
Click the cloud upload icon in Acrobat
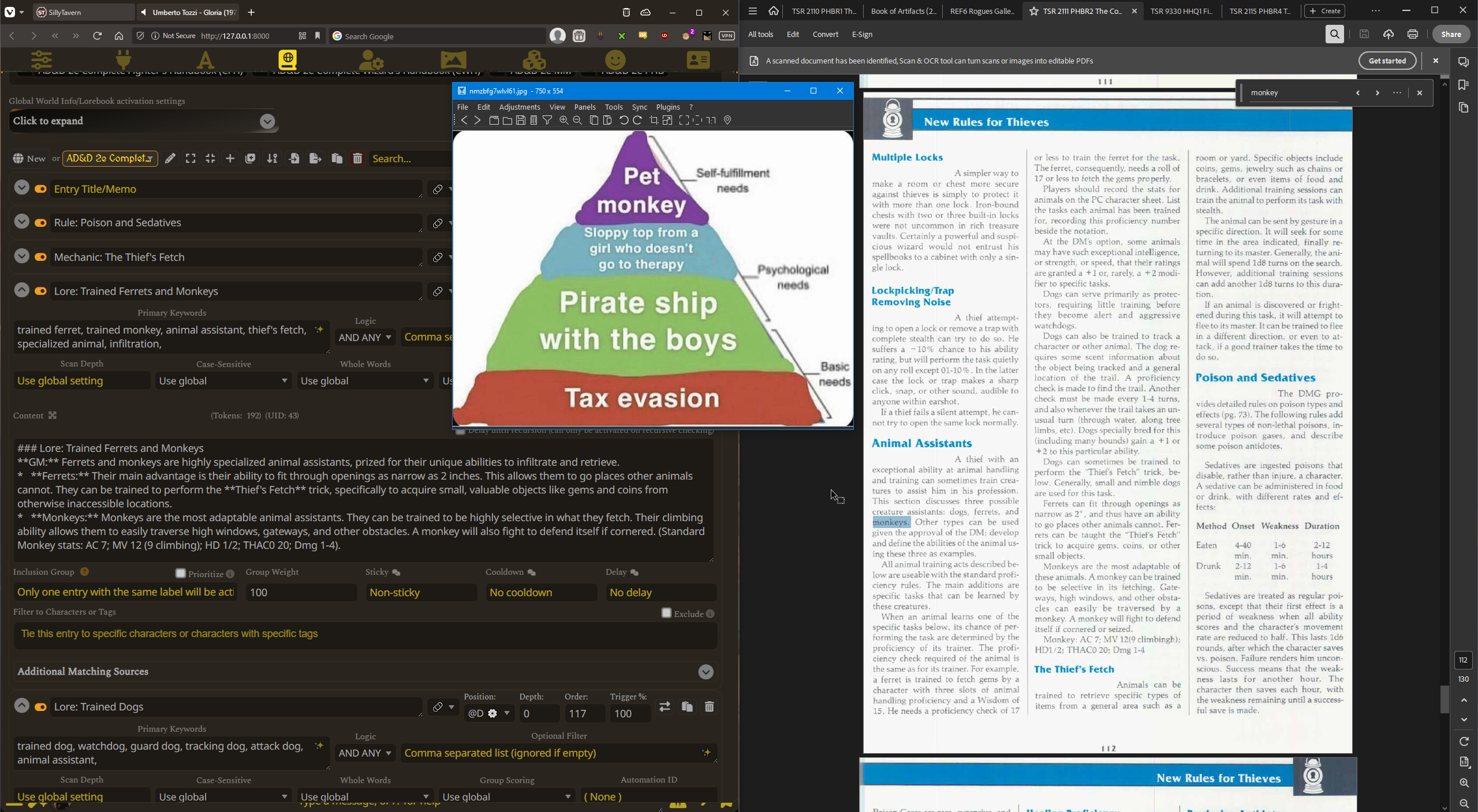1388,35
